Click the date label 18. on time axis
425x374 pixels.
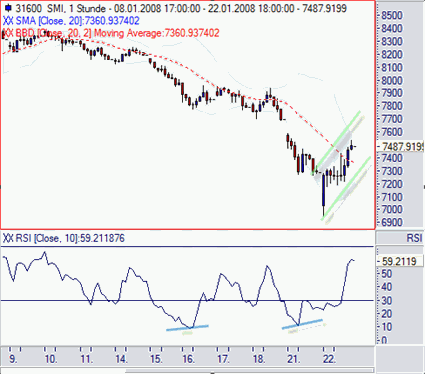tap(259, 359)
